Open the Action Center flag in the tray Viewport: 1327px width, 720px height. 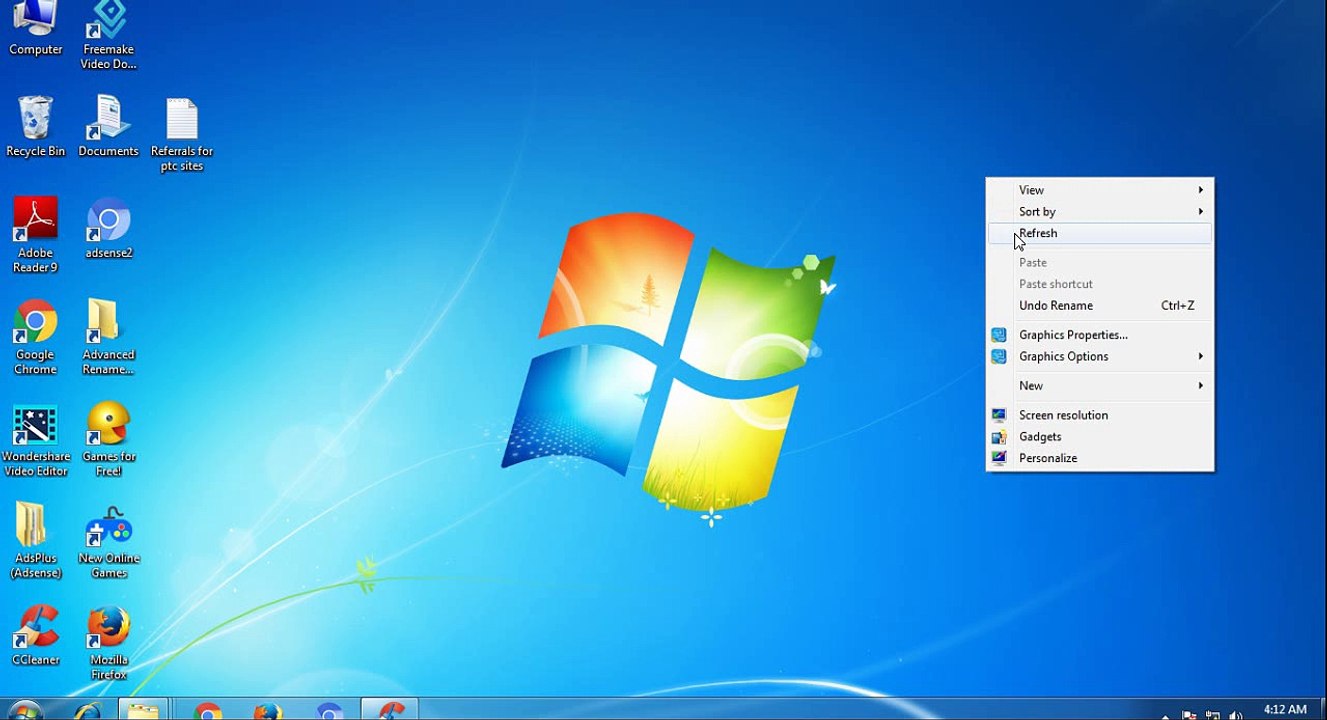click(x=1189, y=714)
